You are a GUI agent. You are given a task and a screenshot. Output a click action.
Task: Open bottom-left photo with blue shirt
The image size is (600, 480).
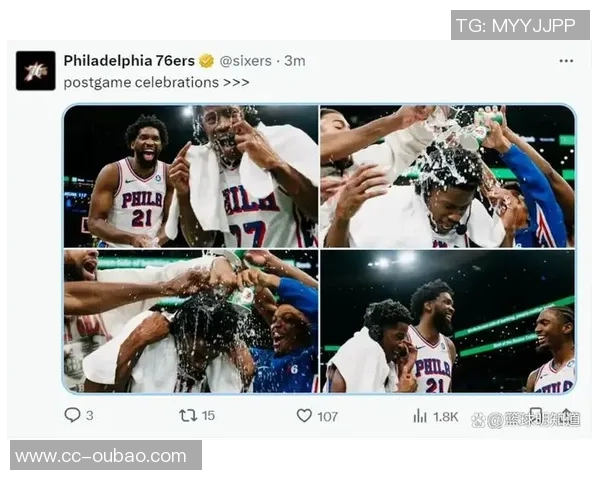191,321
